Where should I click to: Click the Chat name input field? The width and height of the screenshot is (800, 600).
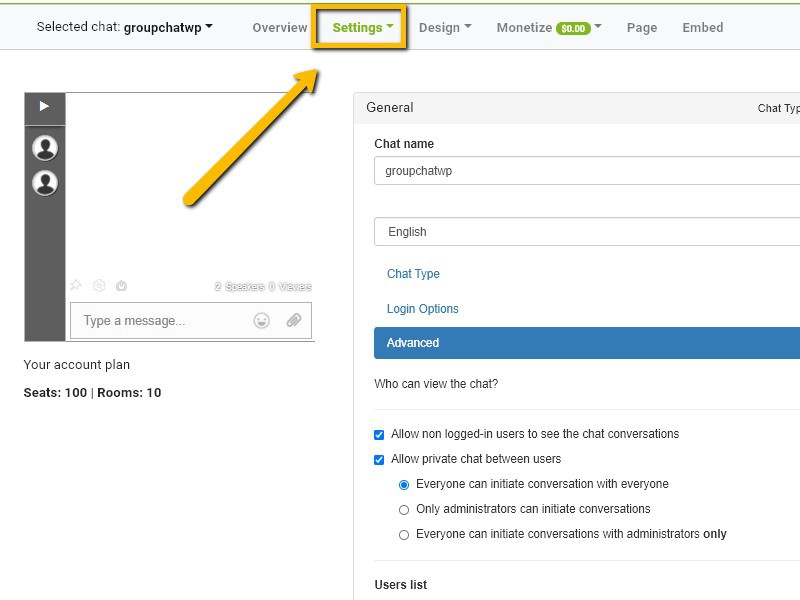point(587,171)
